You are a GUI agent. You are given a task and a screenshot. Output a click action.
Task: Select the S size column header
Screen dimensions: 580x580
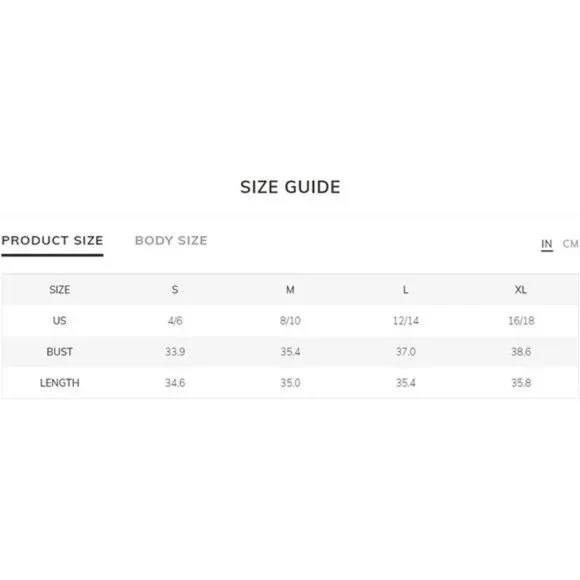click(175, 290)
